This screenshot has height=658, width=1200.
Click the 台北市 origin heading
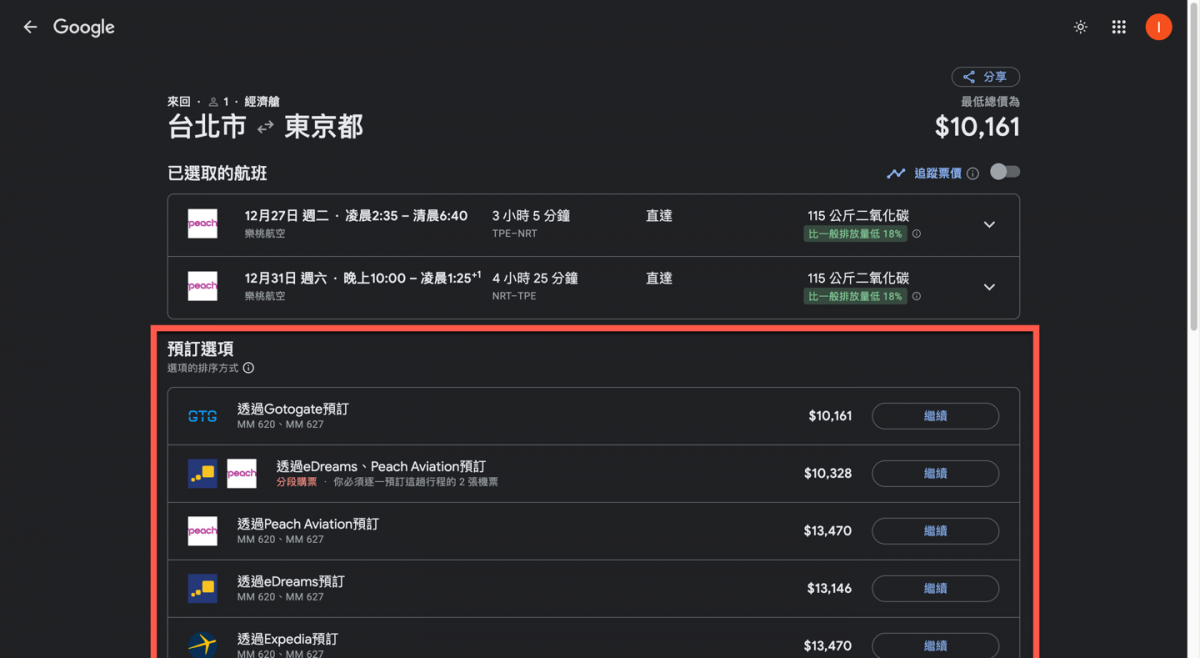[x=207, y=126]
